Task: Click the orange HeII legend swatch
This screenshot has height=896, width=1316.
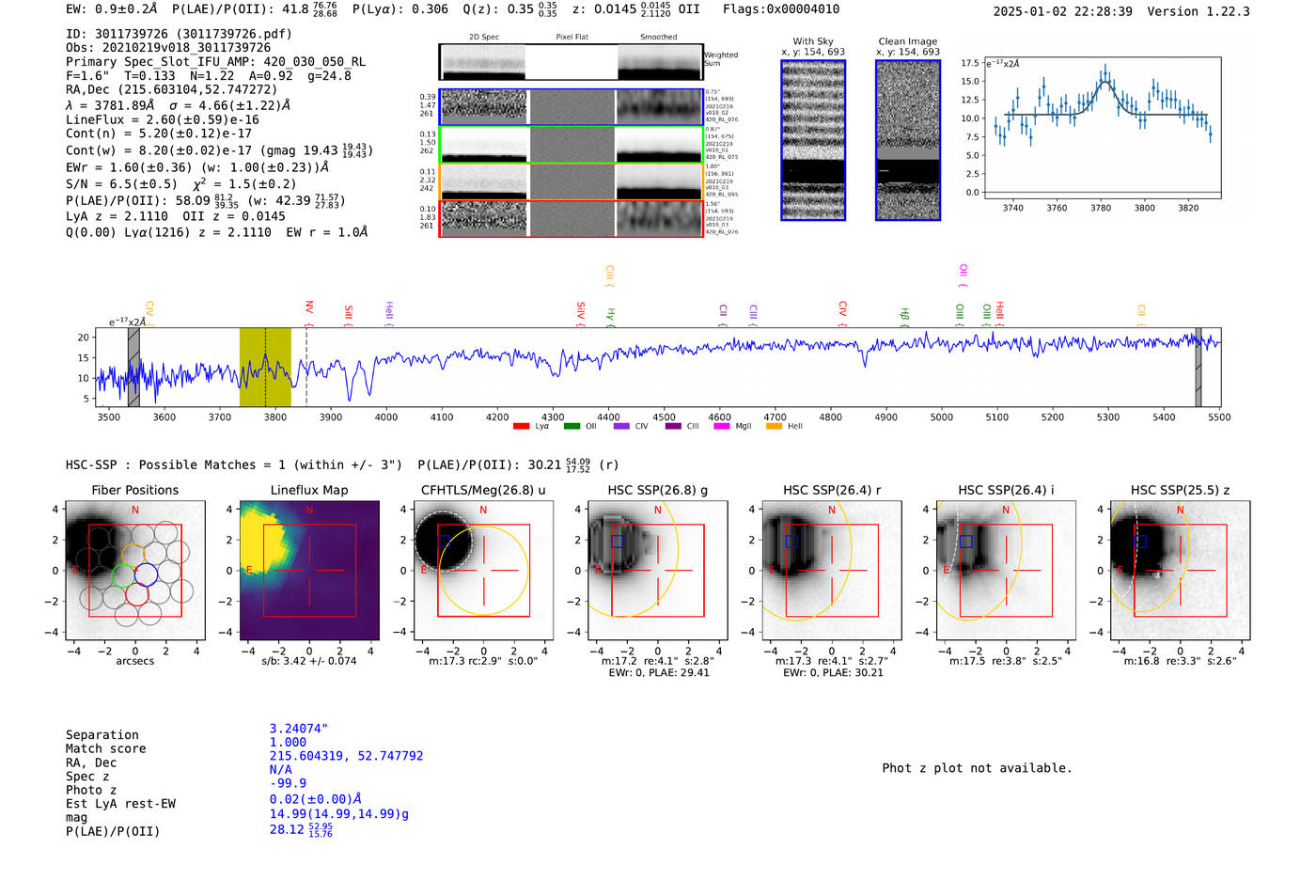Action: 774,427
